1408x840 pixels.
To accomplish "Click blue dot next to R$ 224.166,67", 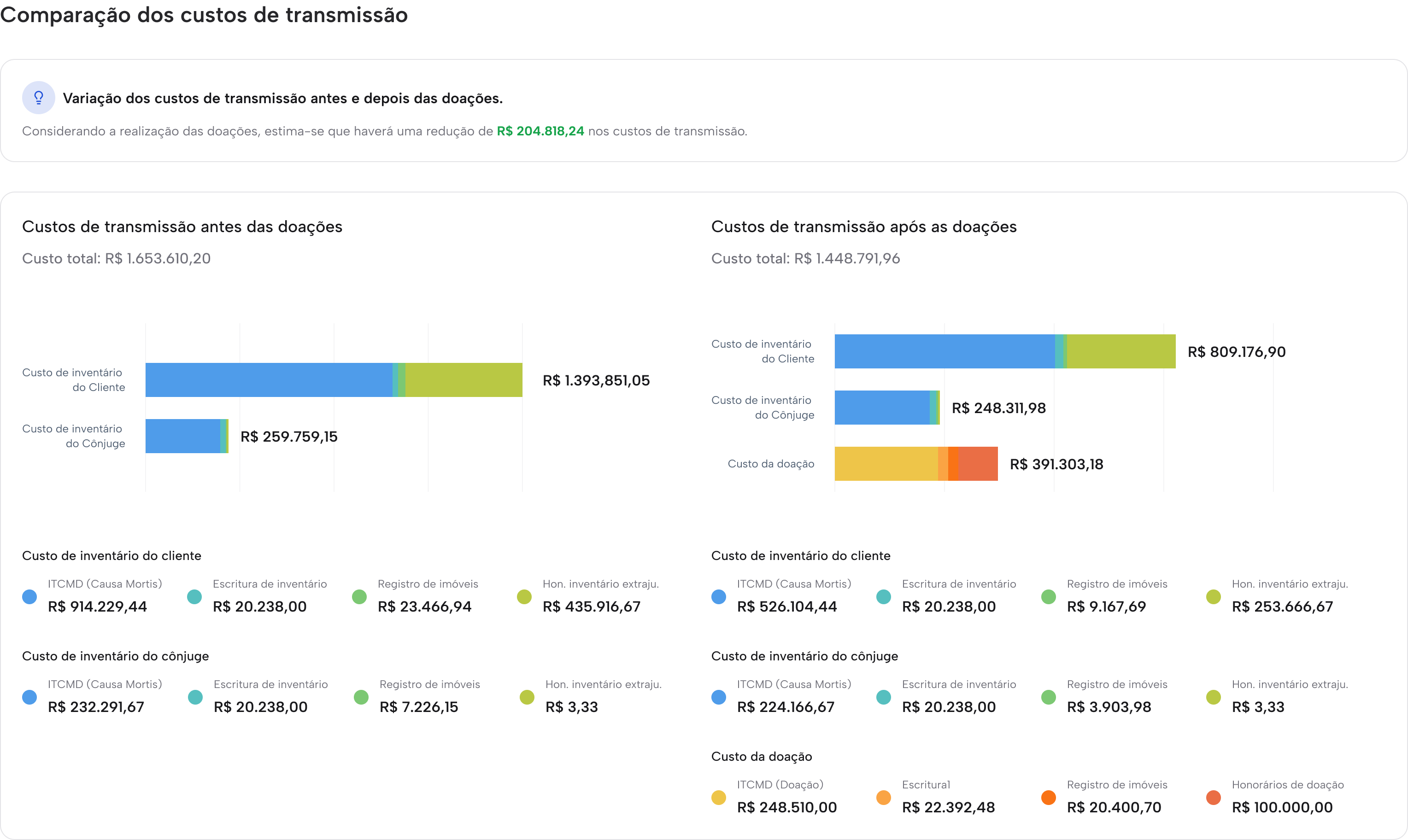I will 718,697.
